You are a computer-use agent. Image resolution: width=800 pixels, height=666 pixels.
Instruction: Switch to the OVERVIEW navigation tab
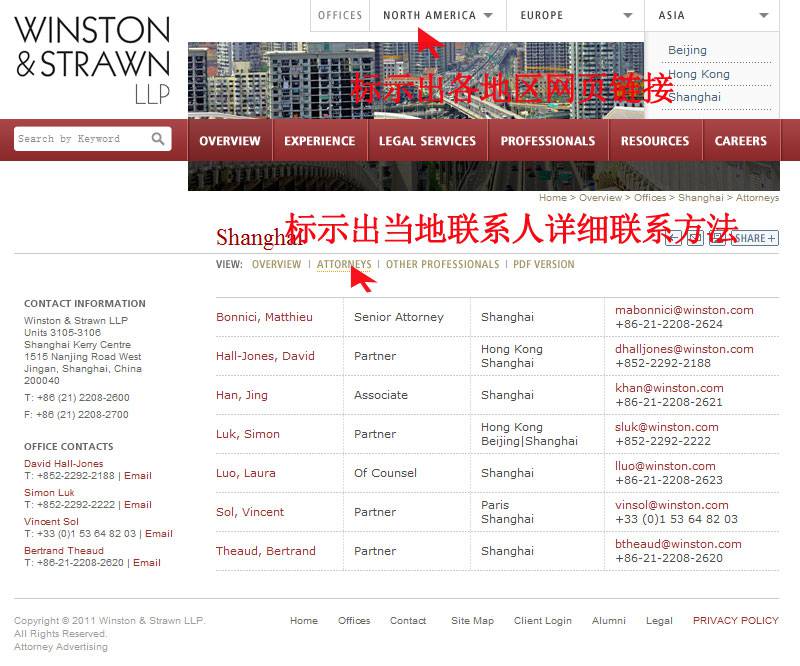coord(229,141)
